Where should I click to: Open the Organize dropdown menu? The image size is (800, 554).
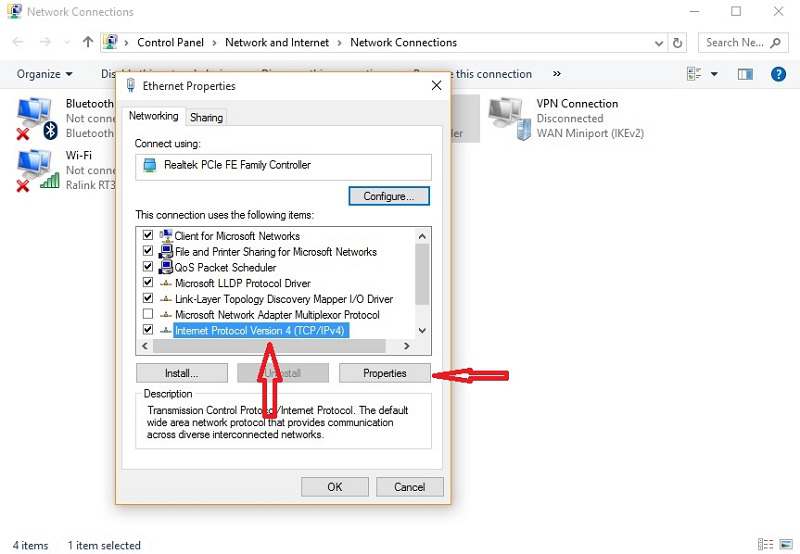tap(45, 74)
